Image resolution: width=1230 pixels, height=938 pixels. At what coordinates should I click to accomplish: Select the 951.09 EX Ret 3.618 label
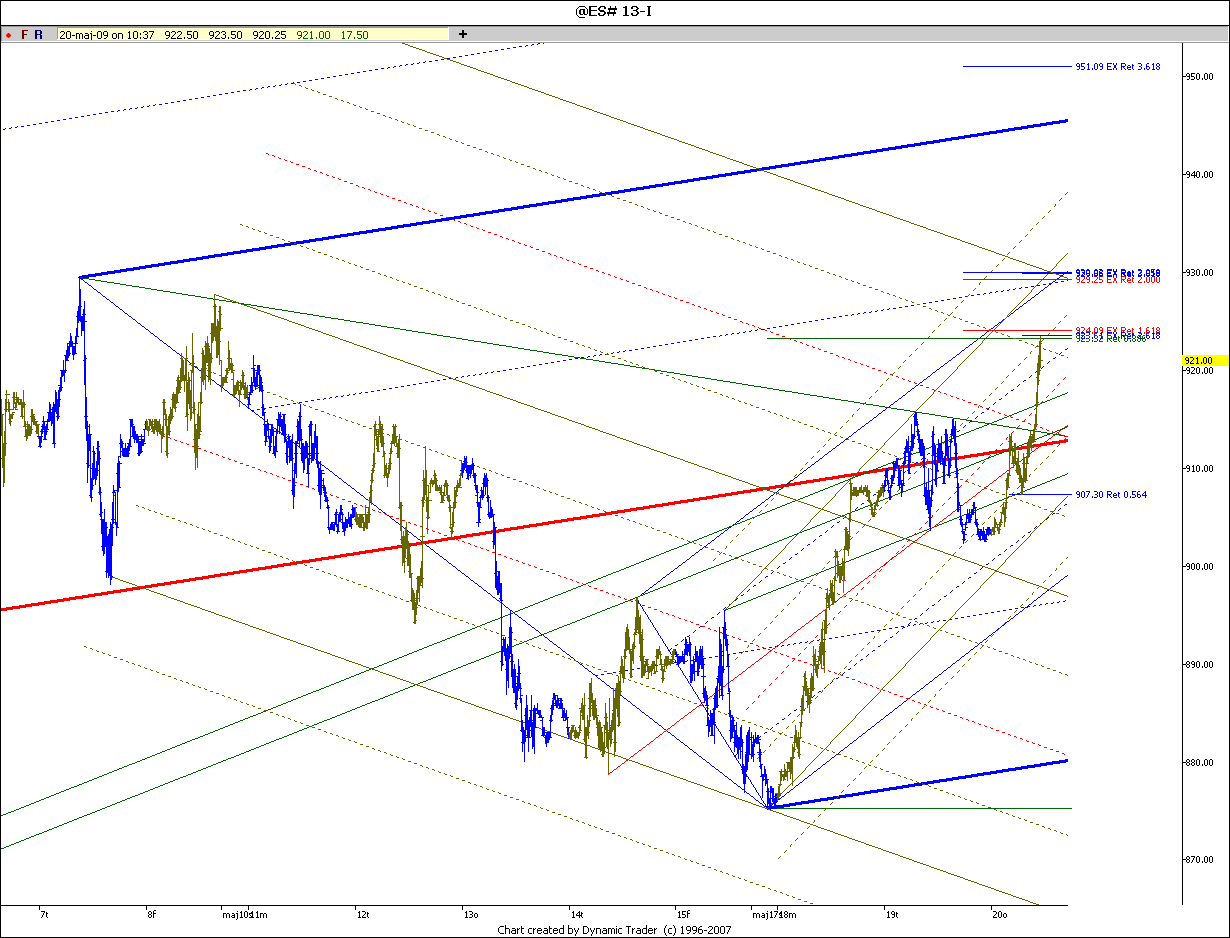coord(1118,67)
